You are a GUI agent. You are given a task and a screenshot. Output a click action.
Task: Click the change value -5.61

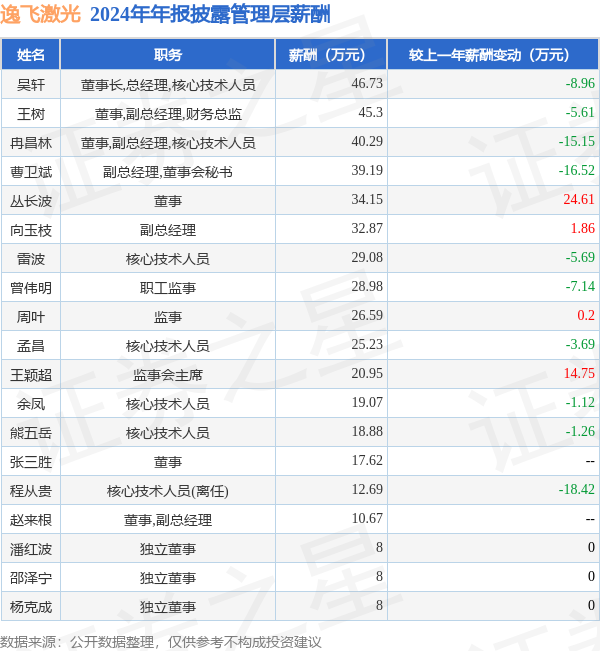click(580, 113)
